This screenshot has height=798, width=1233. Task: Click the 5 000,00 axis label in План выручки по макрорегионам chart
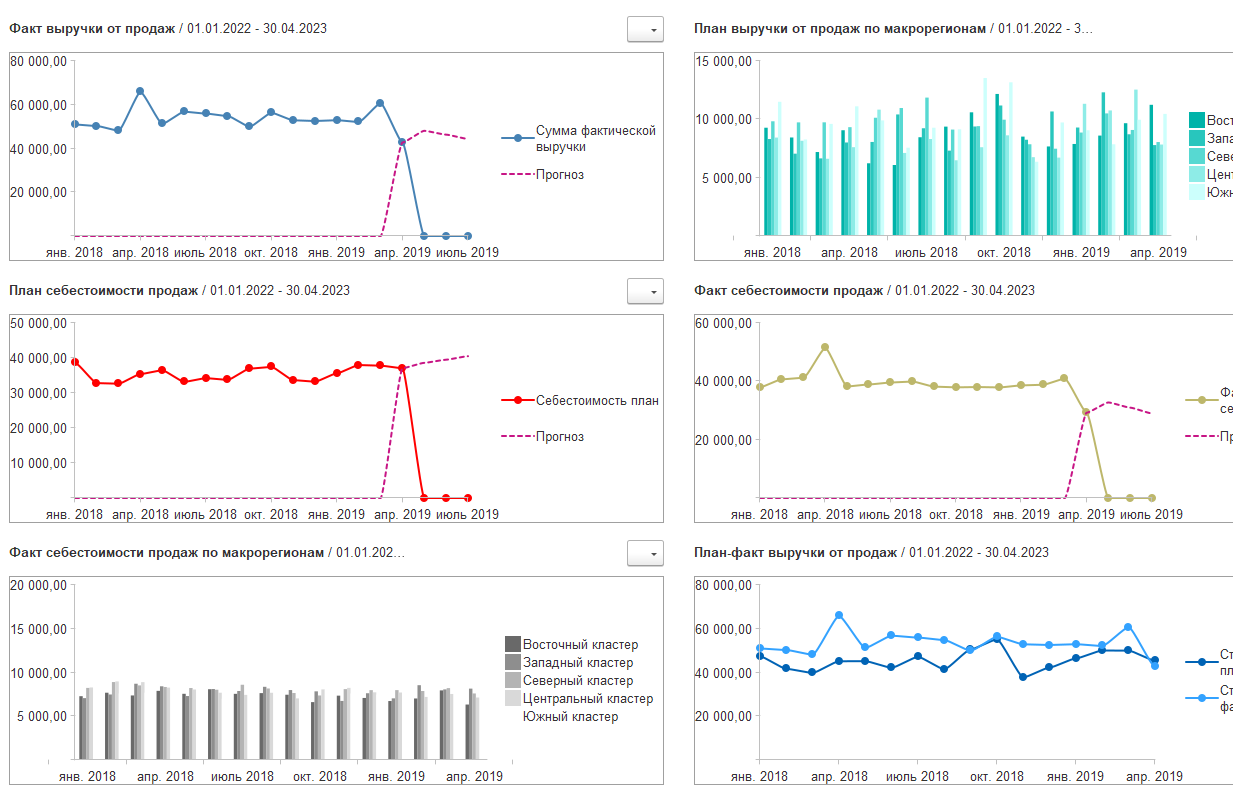coord(726,178)
